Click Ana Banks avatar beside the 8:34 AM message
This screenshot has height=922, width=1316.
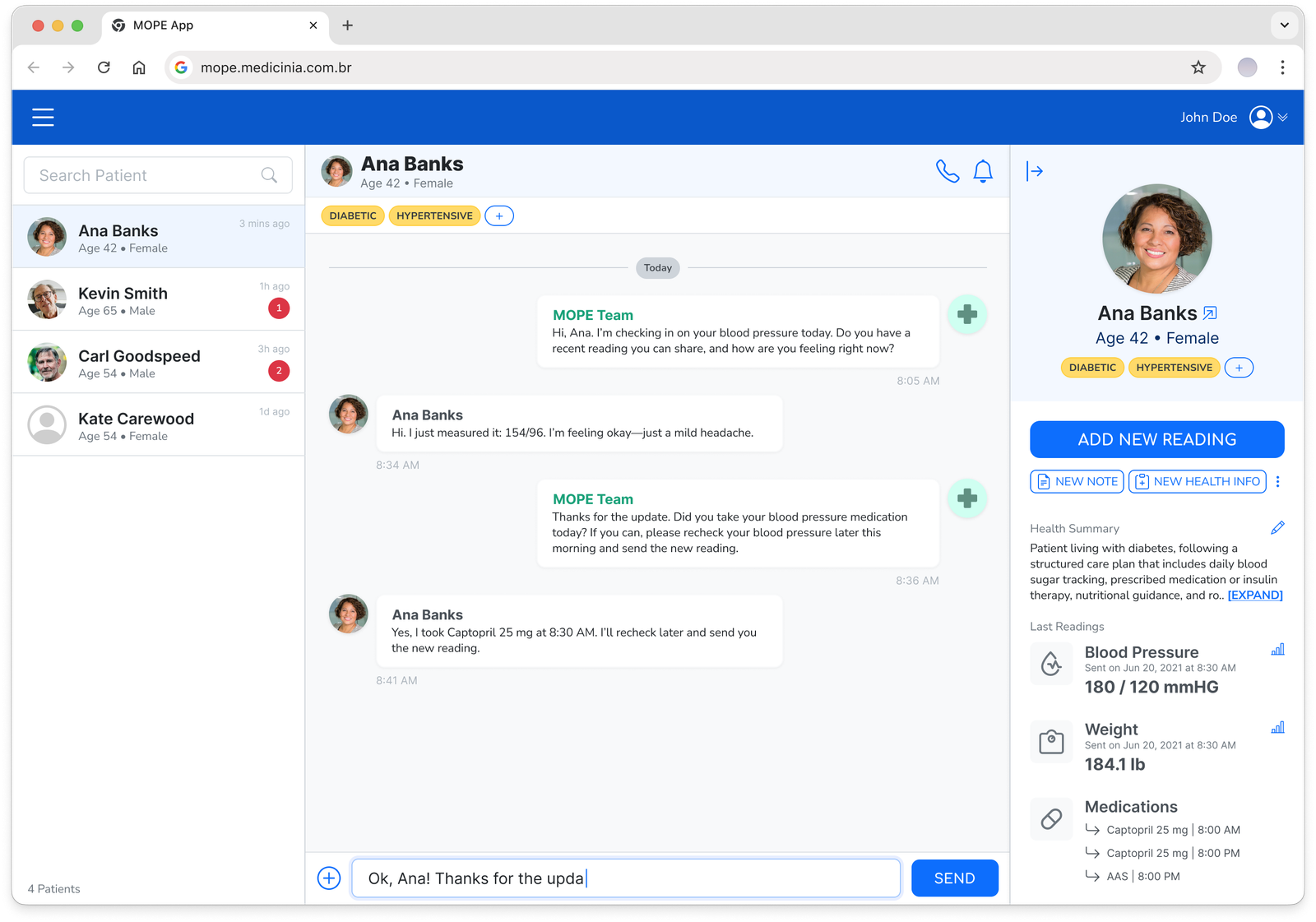click(x=349, y=415)
